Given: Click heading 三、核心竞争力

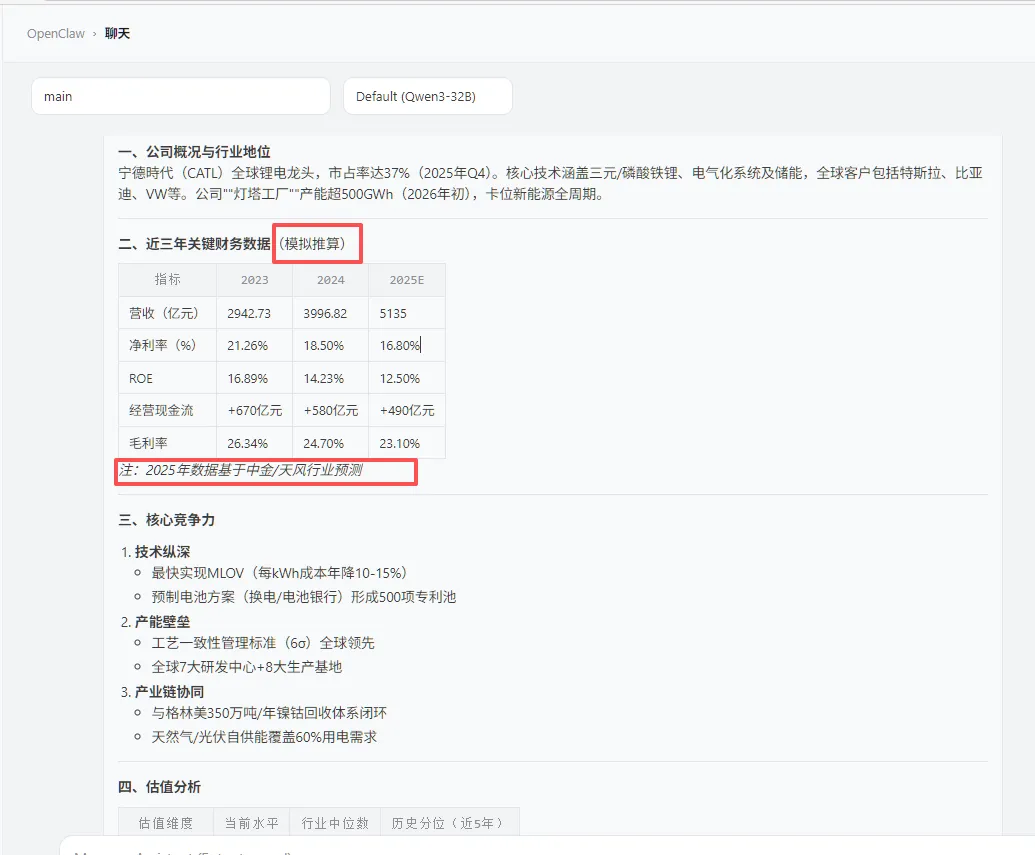Looking at the screenshot, I should [x=167, y=520].
